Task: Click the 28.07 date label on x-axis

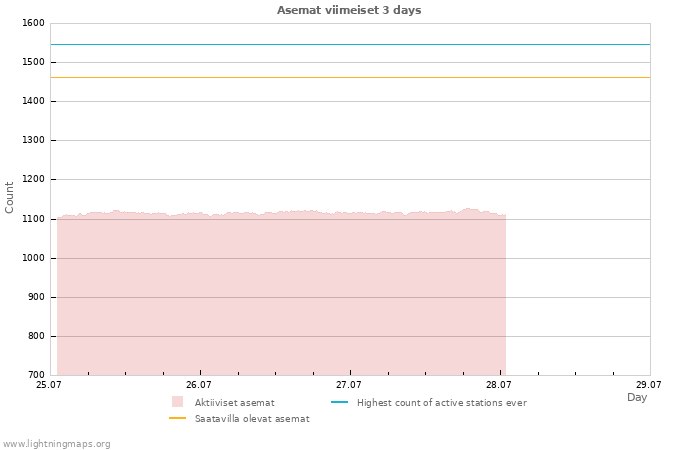Action: [x=499, y=384]
